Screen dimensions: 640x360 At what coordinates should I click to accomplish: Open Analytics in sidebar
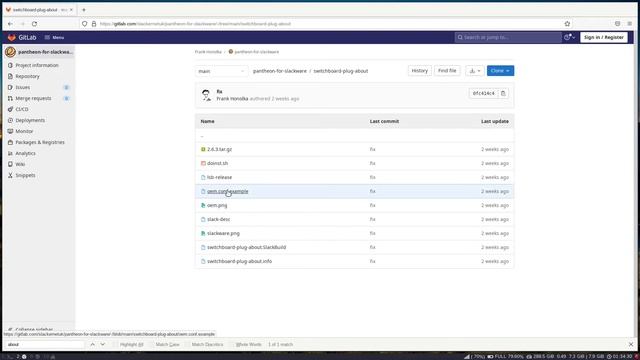click(25, 153)
